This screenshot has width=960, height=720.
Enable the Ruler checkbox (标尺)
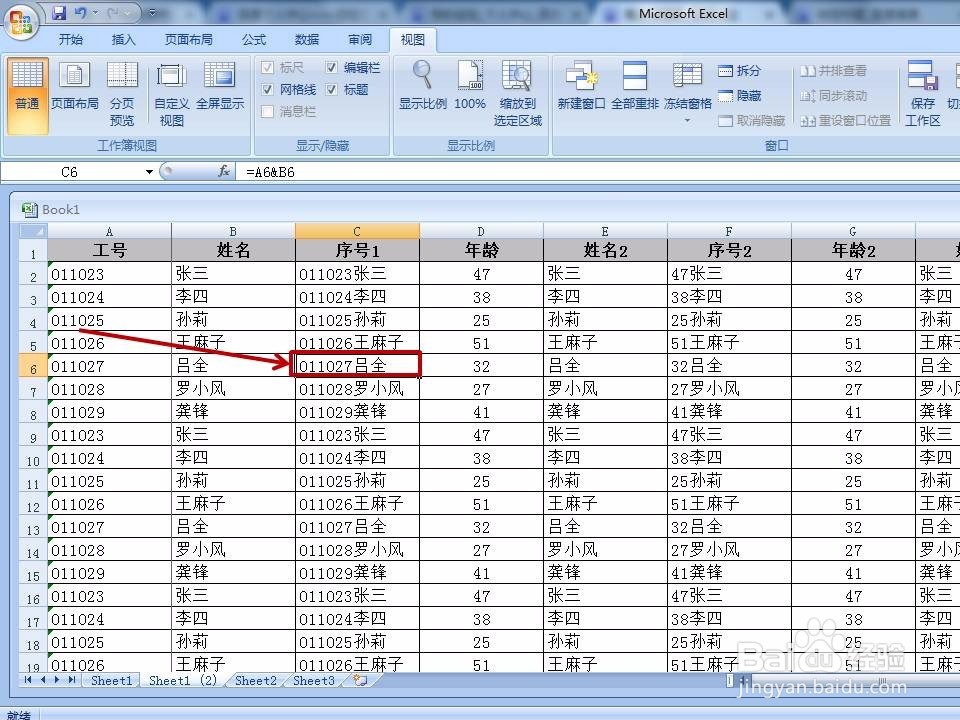point(269,68)
